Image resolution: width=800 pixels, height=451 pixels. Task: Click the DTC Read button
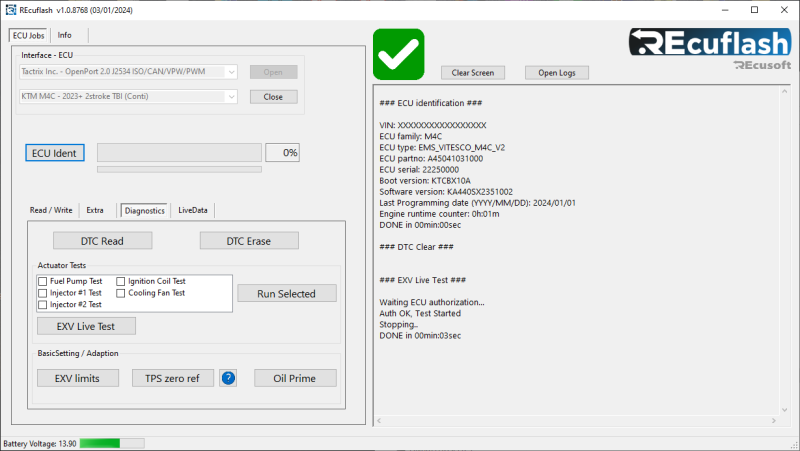pyautogui.click(x=103, y=241)
